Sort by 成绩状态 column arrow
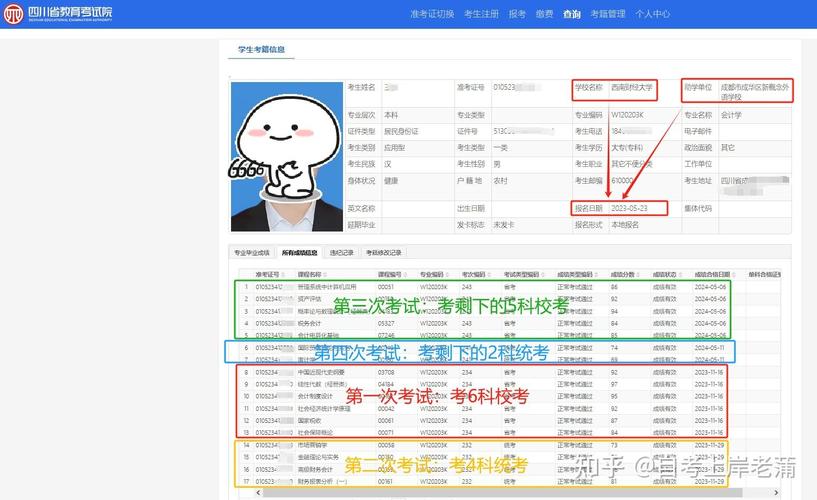The width and height of the screenshot is (817, 500). point(680,274)
